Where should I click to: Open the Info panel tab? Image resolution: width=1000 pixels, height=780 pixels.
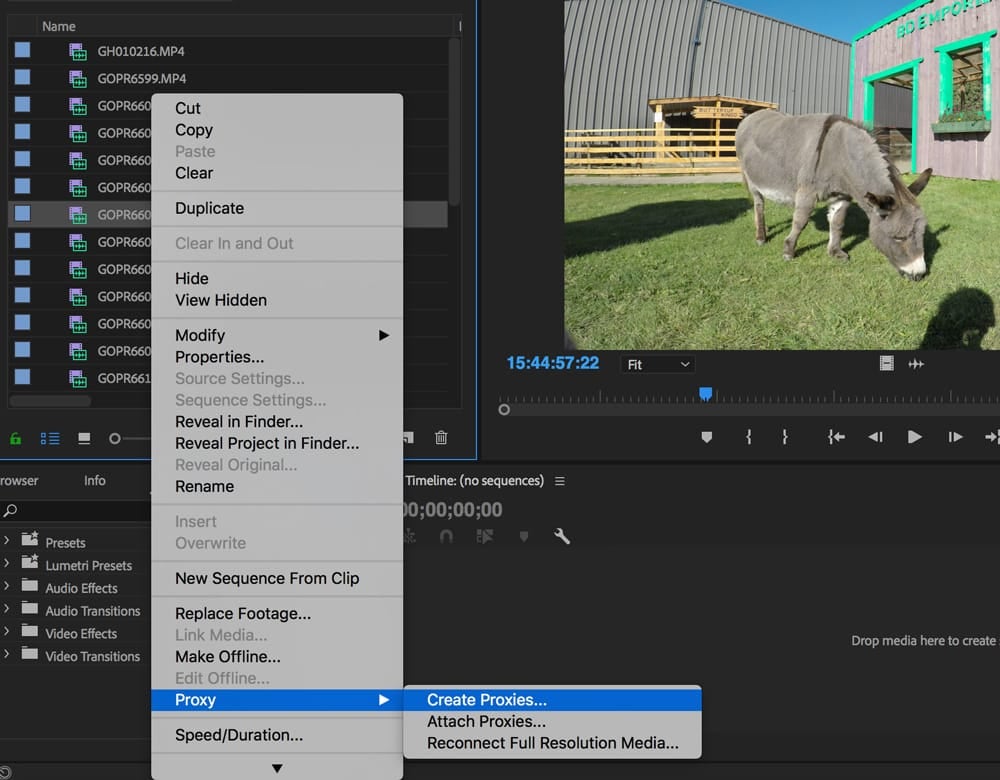[x=95, y=481]
